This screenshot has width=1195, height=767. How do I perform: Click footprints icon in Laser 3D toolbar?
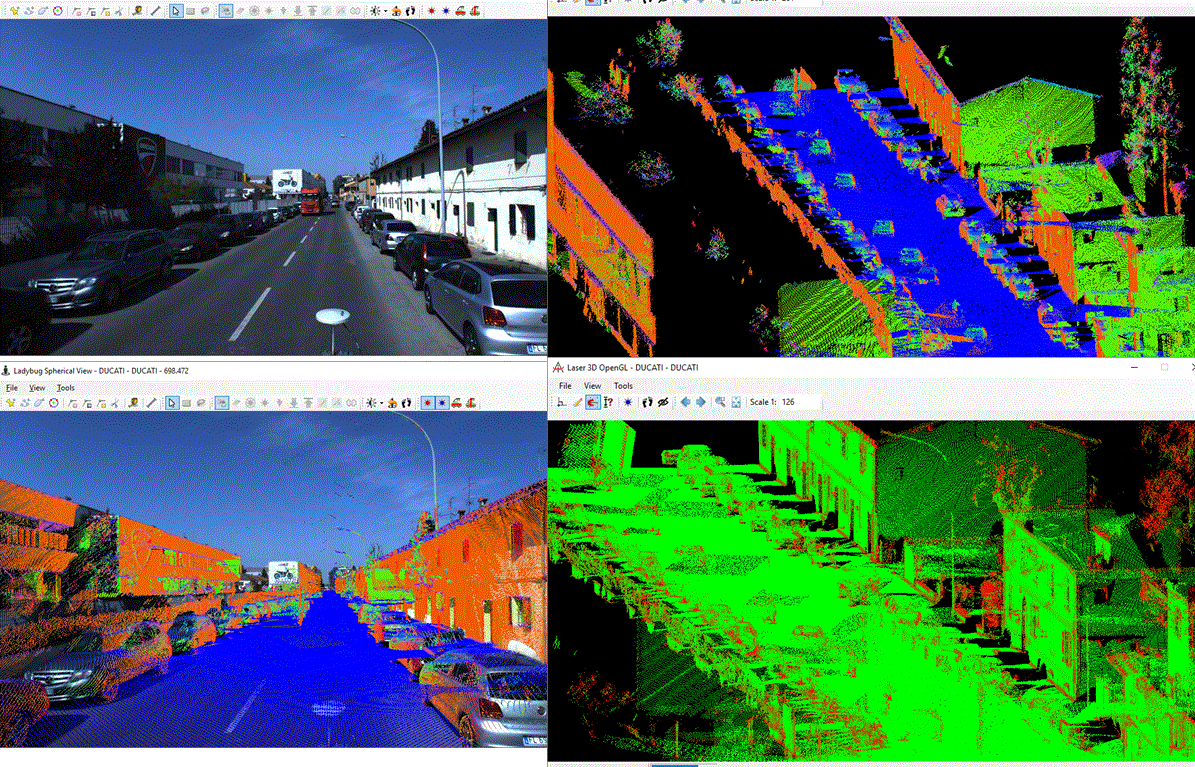pos(647,402)
